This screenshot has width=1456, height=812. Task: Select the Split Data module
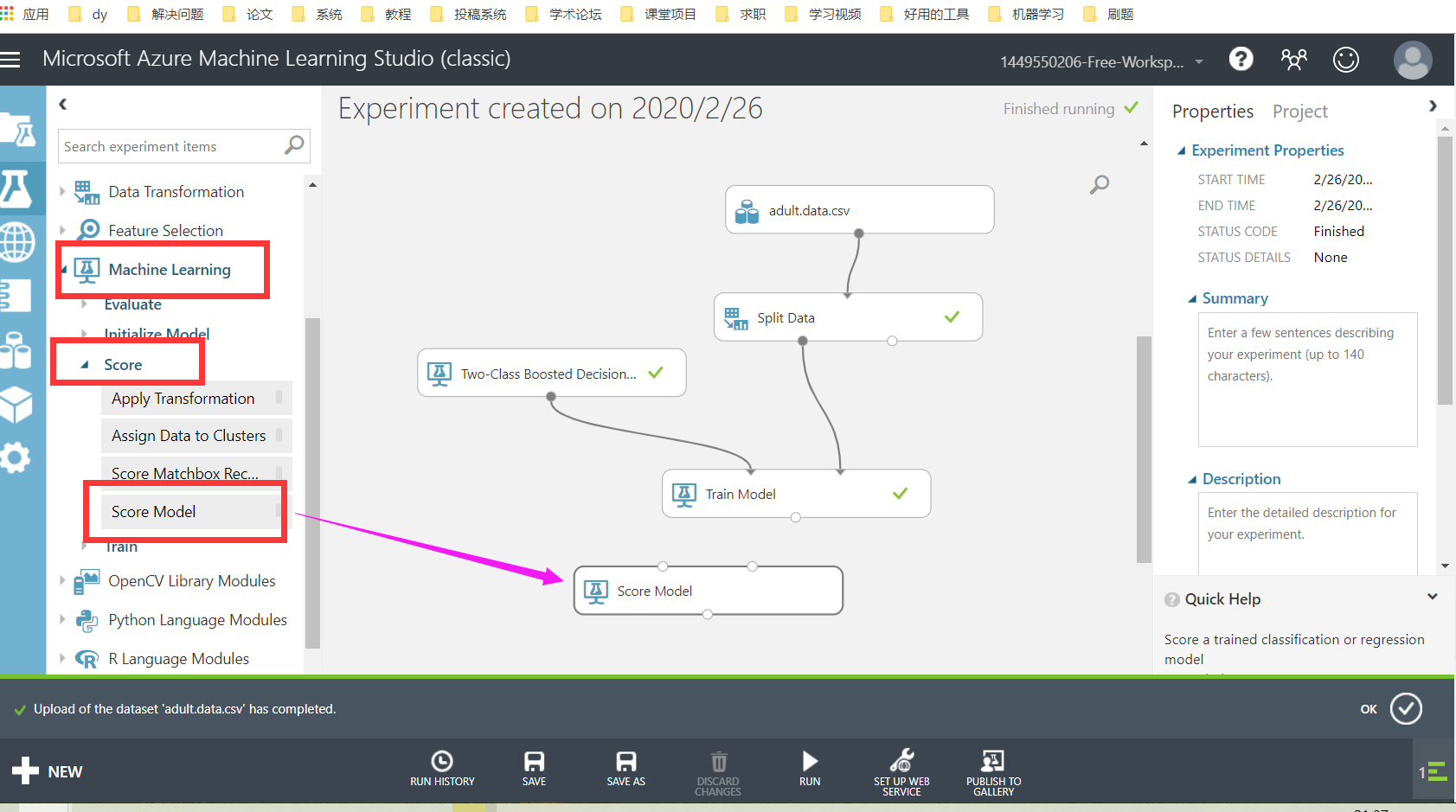click(x=848, y=317)
